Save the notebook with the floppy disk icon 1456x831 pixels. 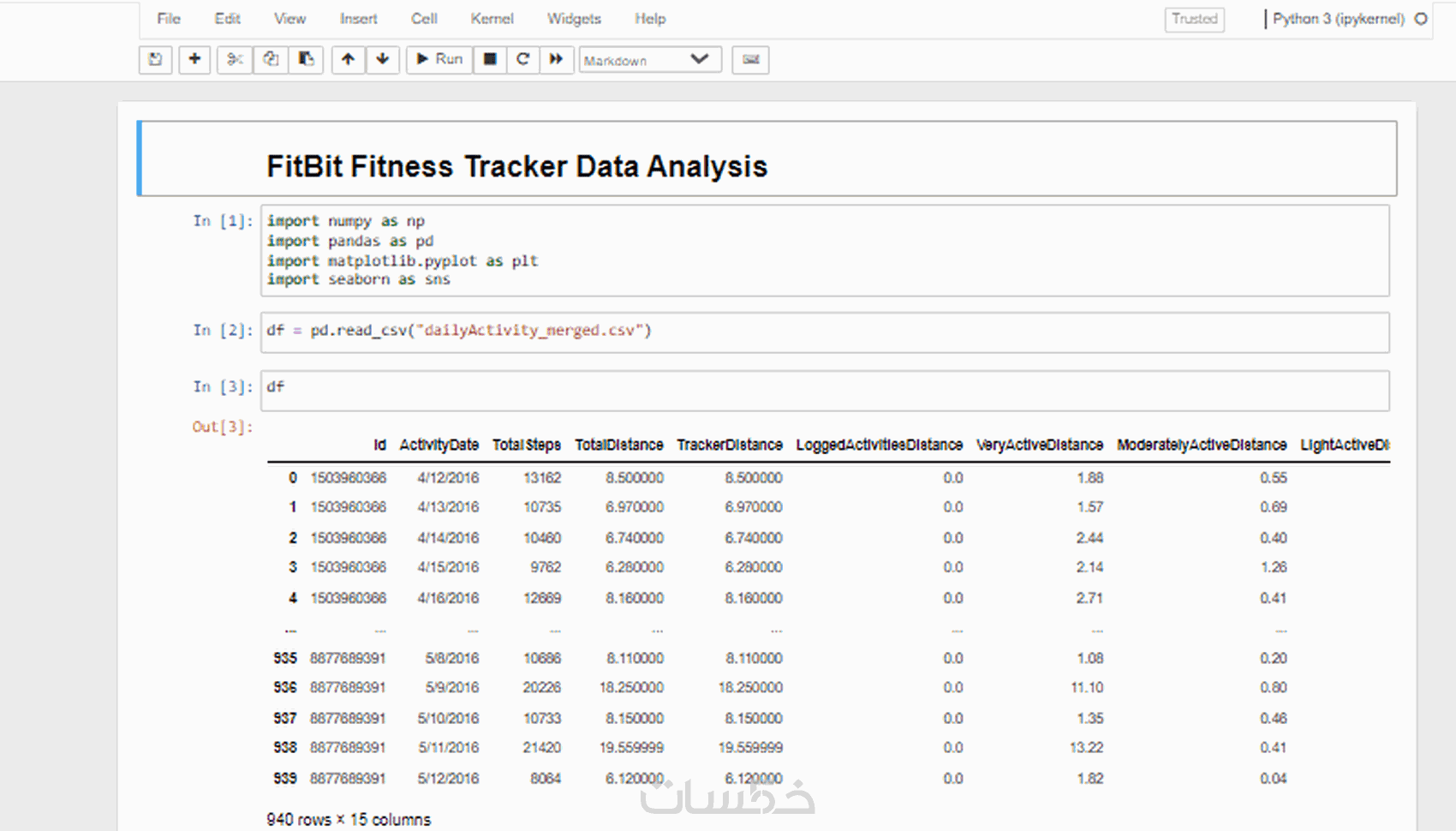click(x=155, y=59)
